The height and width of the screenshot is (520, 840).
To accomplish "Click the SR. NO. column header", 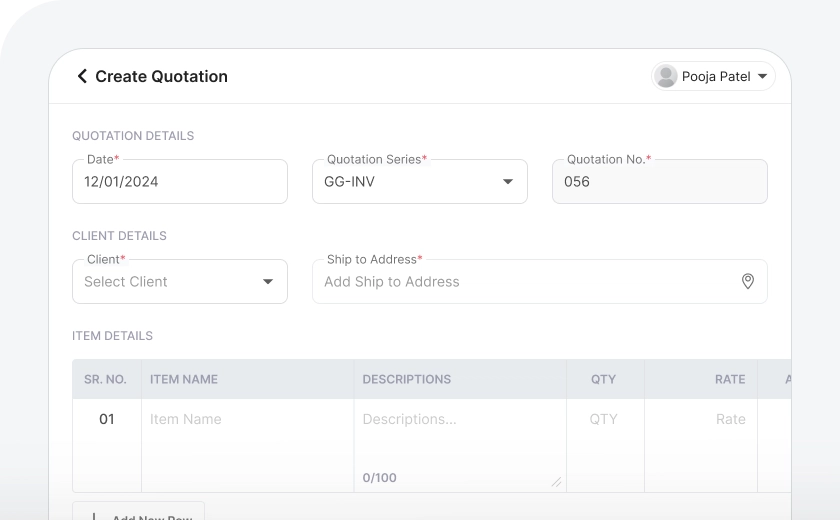I will [x=105, y=379].
